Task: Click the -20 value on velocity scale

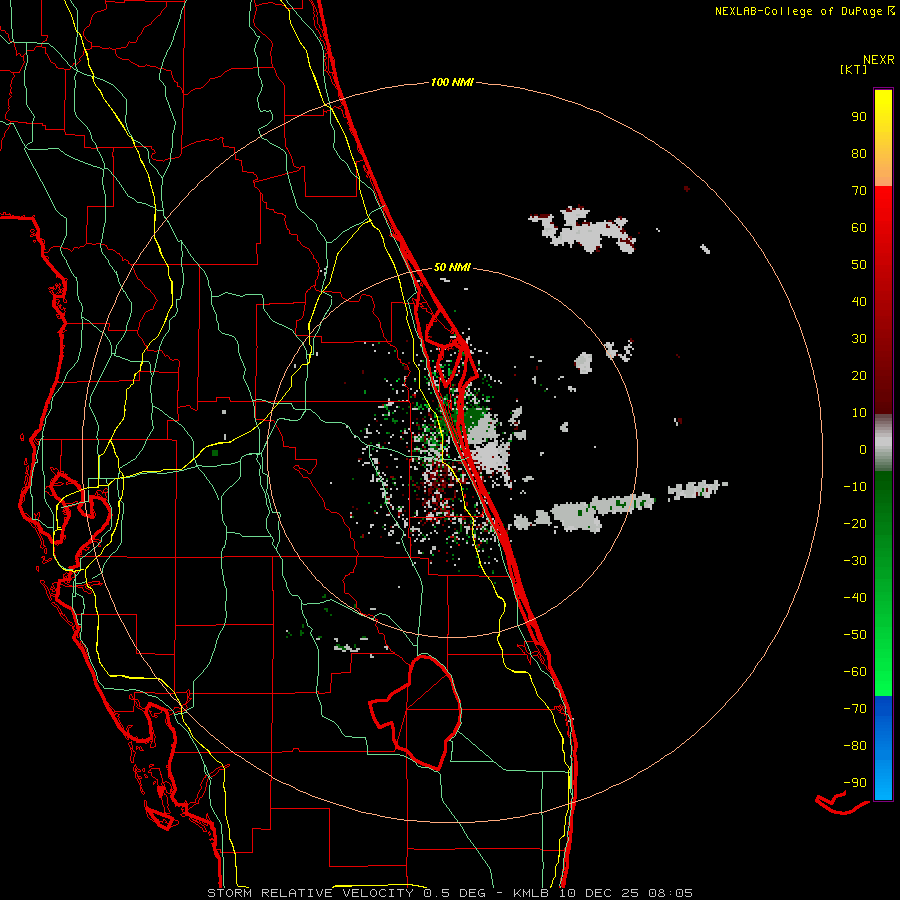Action: pos(855,523)
